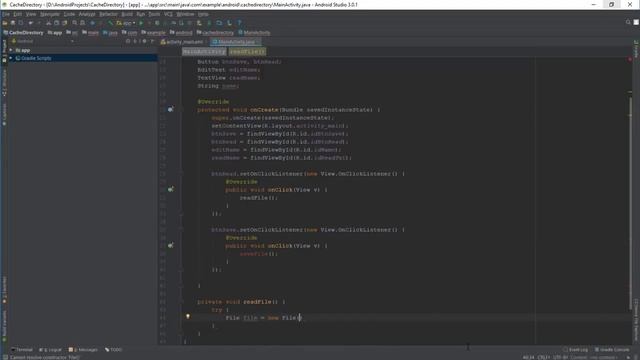Screen dimensions: 640x360
Task: Click the red error indicator atop editor scrollbar
Action: pos(630,59)
